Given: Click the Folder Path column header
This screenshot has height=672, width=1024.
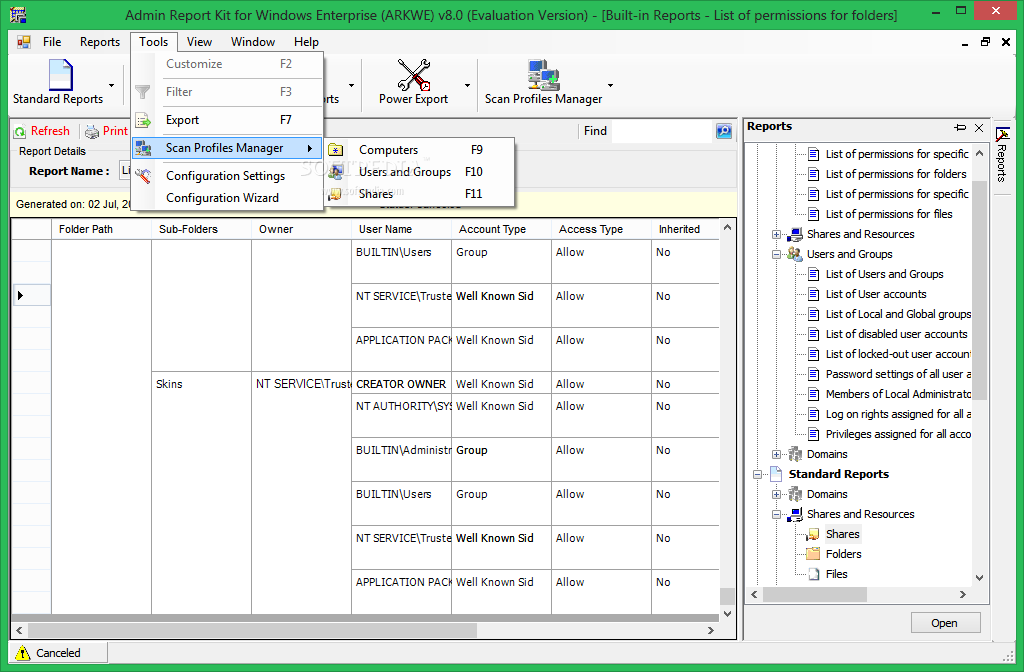Looking at the screenshot, I should pos(101,229).
